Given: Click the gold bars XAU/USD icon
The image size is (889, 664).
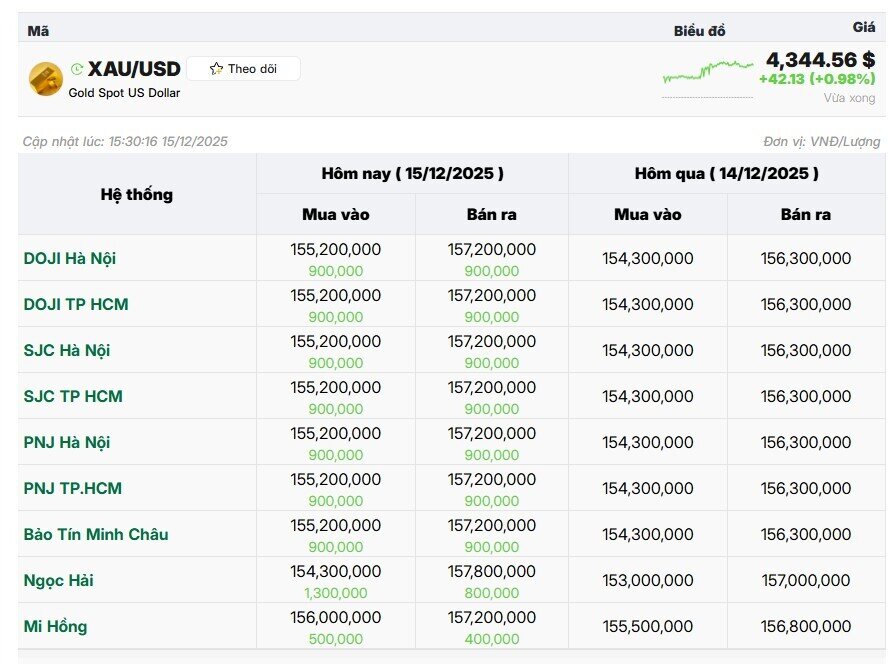Looking at the screenshot, I should coord(46,78).
